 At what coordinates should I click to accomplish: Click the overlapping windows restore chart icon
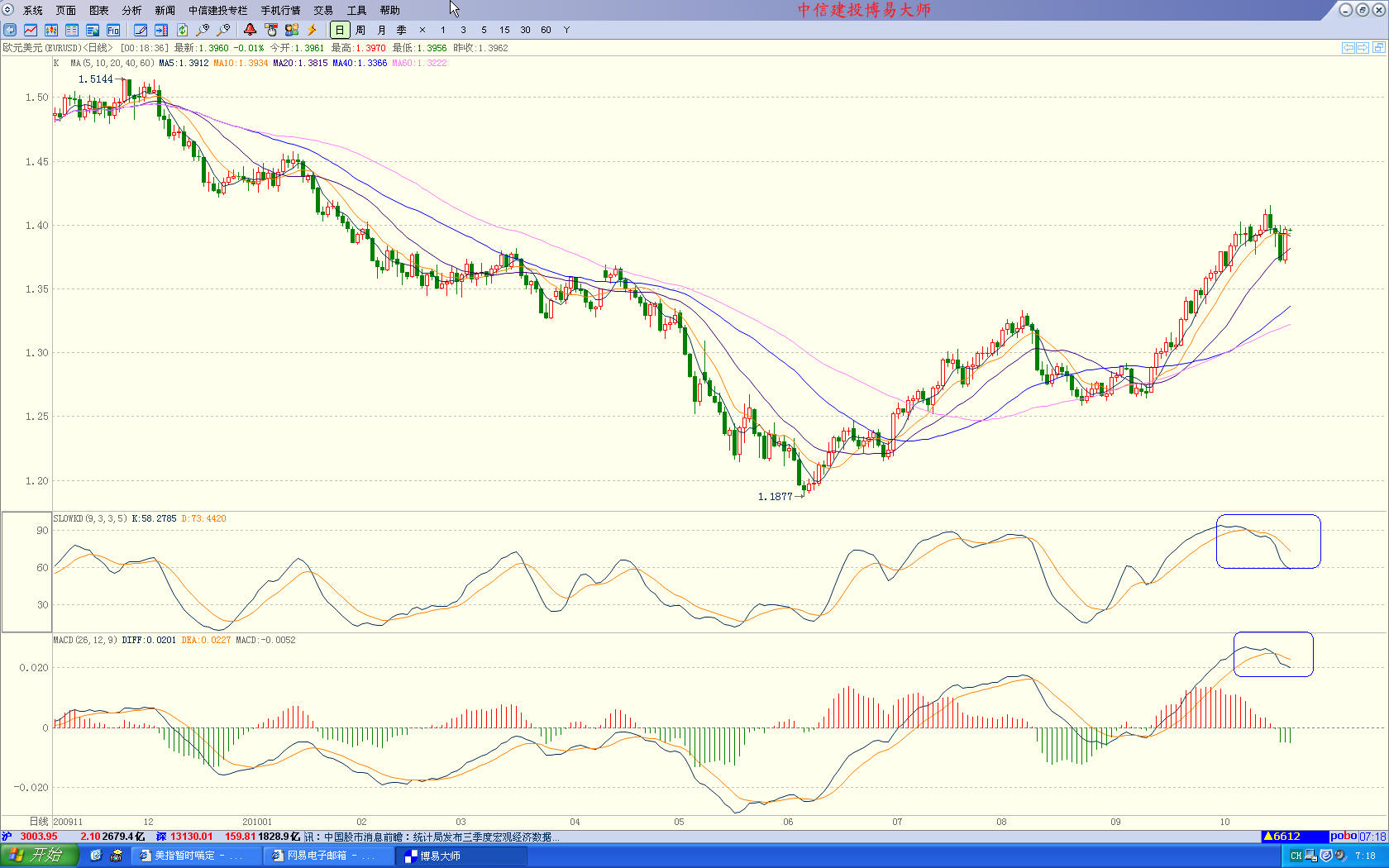coord(1378,48)
